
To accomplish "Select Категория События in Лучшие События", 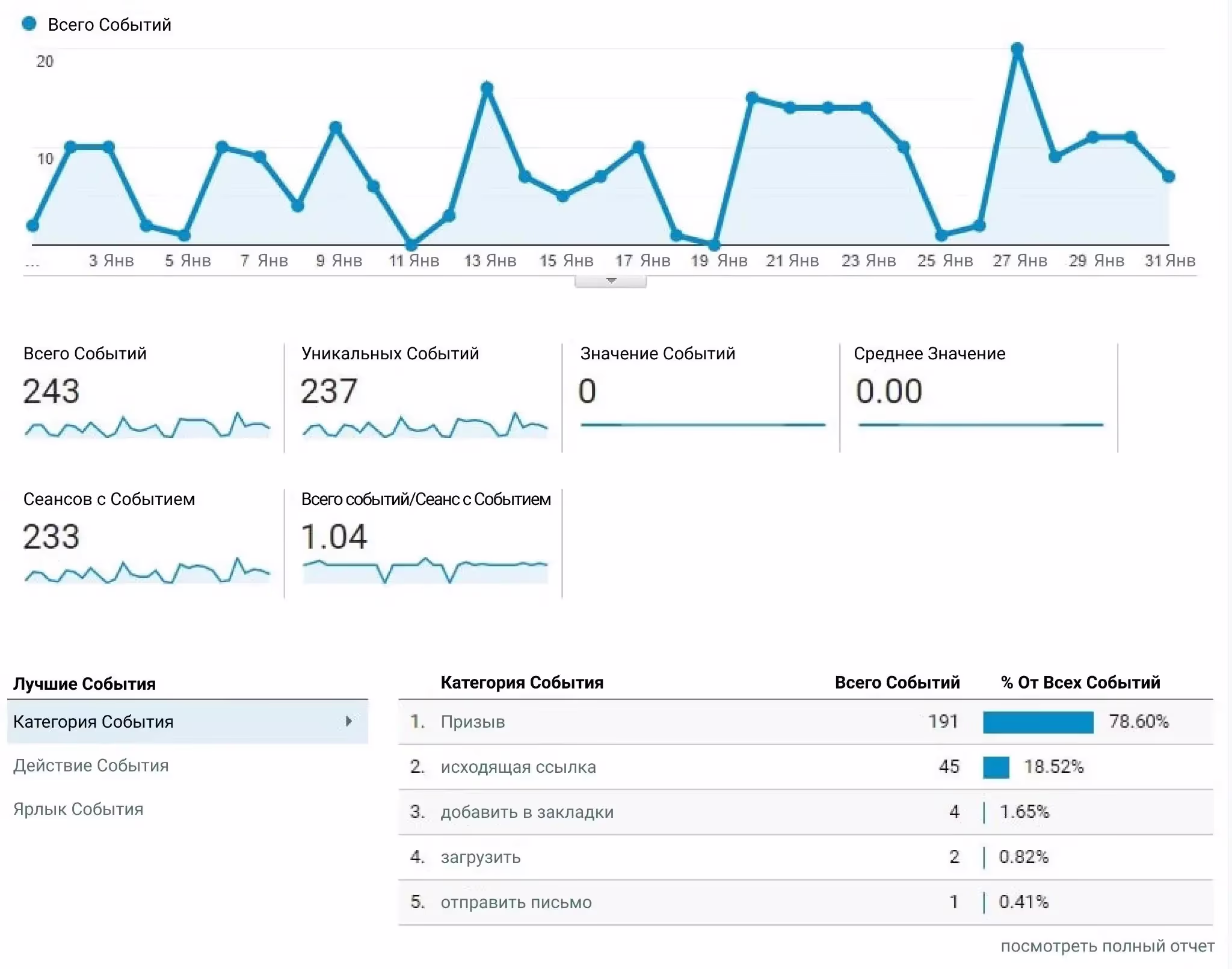I will [x=93, y=722].
